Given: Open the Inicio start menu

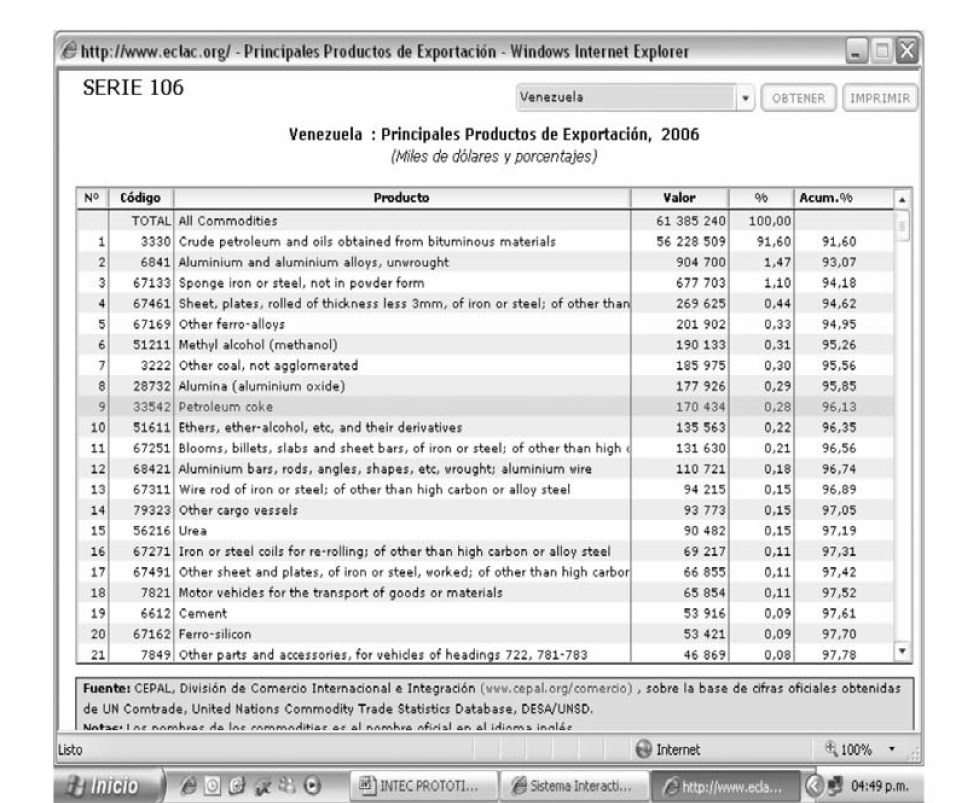Looking at the screenshot, I should (109, 786).
